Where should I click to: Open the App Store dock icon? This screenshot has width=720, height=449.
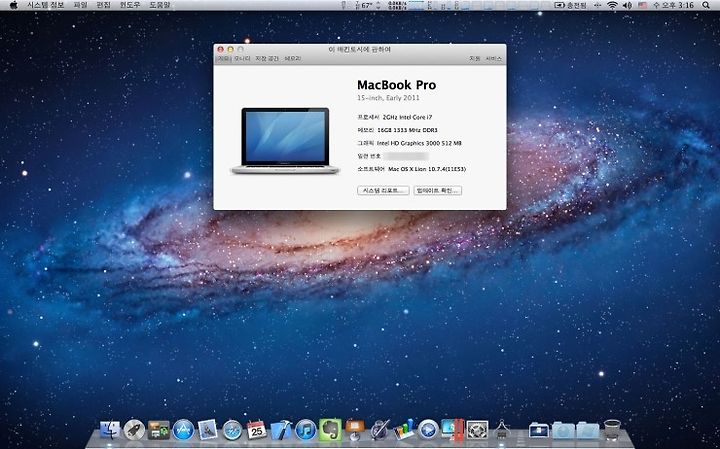[183, 430]
